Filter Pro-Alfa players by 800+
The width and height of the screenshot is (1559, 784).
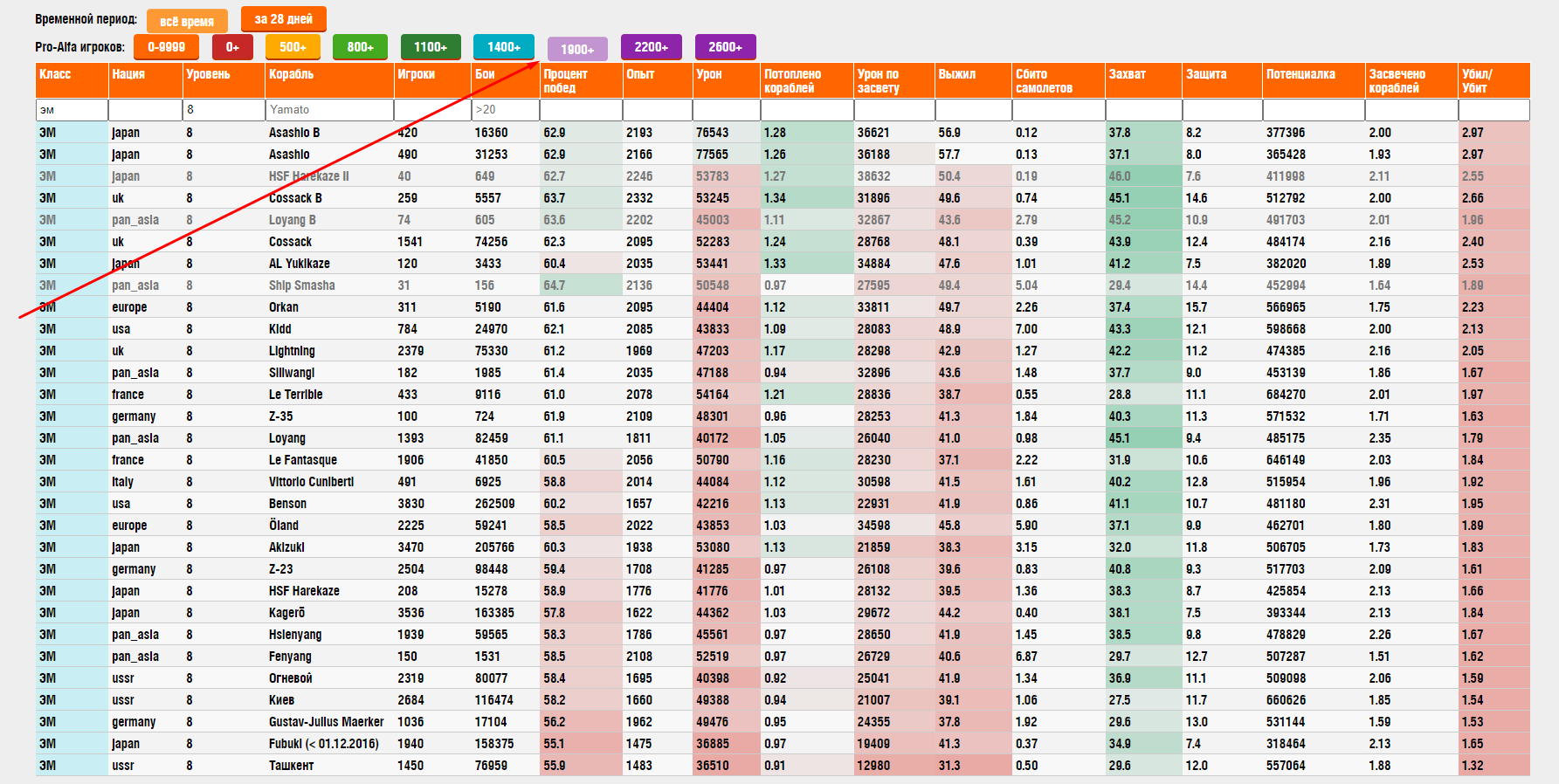pyautogui.click(x=360, y=47)
